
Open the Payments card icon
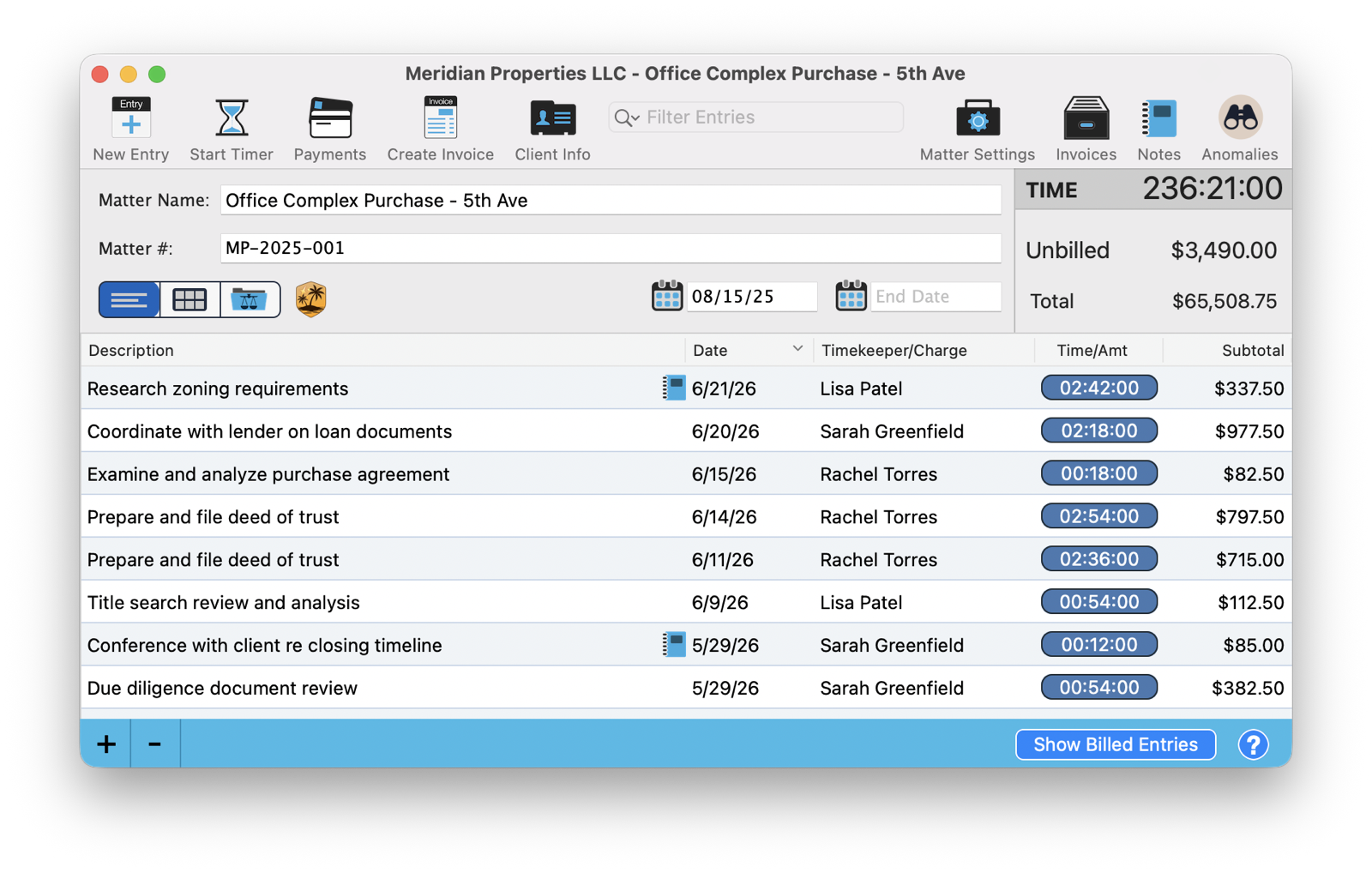[329, 129]
